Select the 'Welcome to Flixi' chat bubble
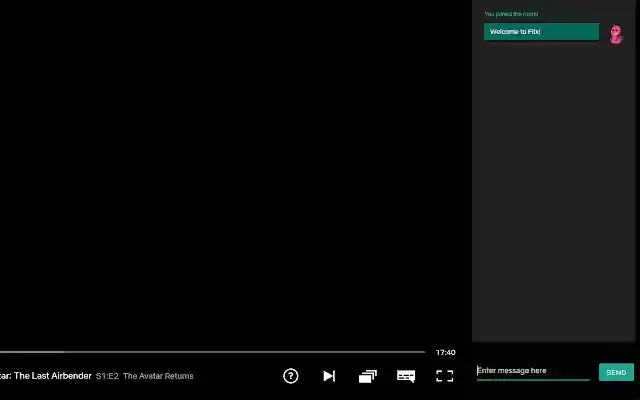Viewport: 640px width, 400px height. click(x=541, y=32)
